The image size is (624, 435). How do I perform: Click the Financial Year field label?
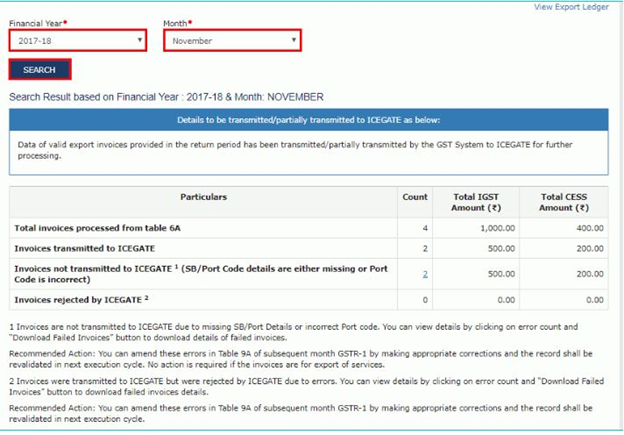point(38,23)
